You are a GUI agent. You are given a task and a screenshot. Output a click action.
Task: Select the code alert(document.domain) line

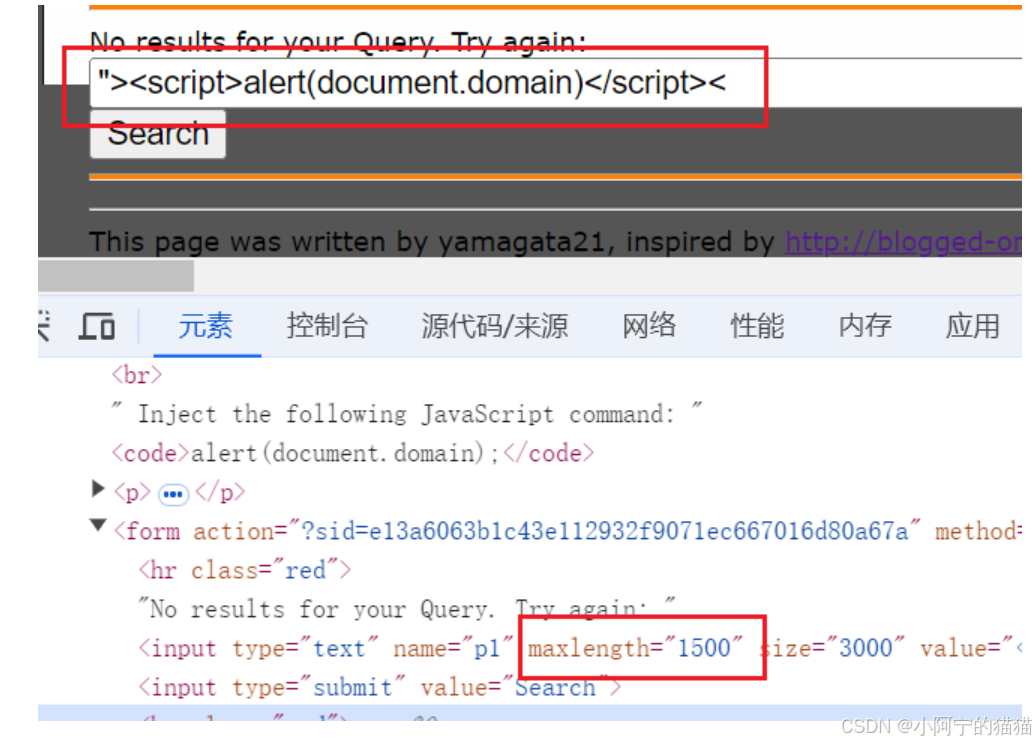click(x=353, y=453)
